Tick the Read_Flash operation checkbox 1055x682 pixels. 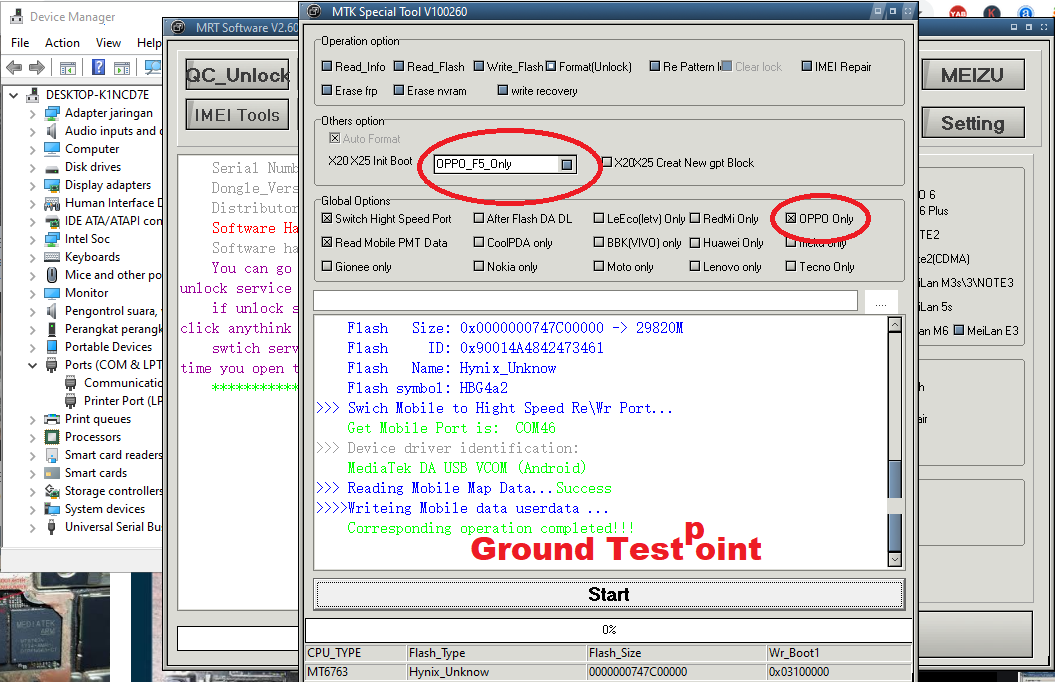pyautogui.click(x=399, y=66)
